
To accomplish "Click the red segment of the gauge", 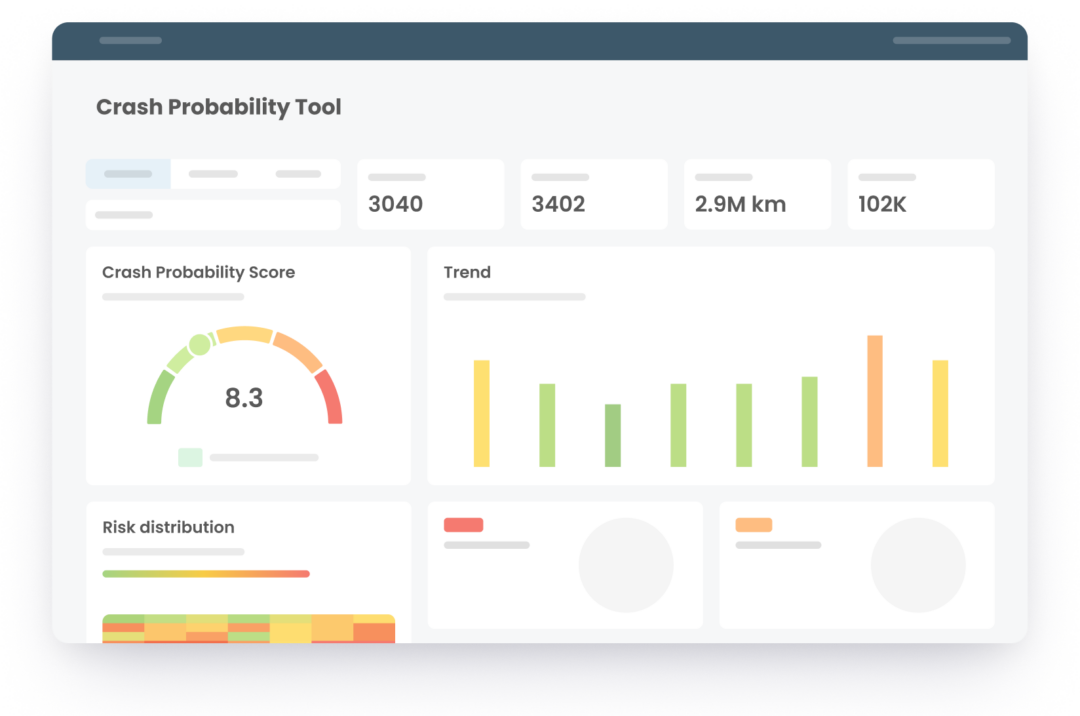I will pyautogui.click(x=330, y=398).
